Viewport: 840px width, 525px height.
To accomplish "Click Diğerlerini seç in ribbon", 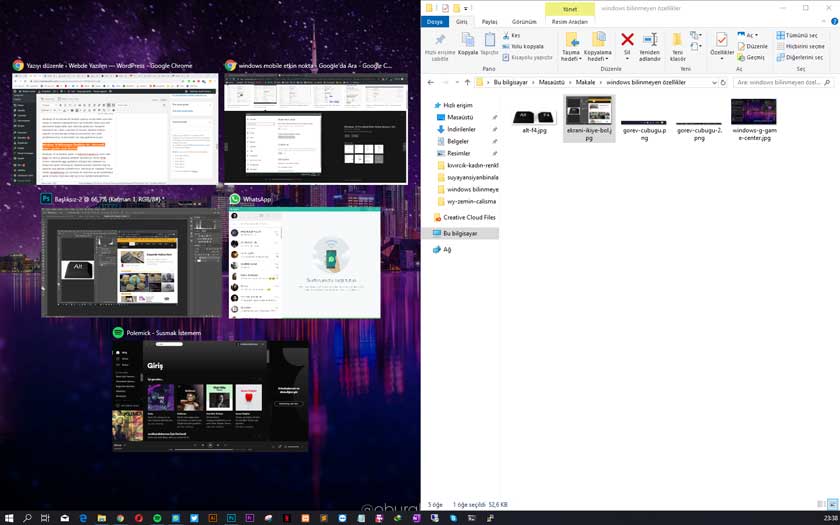I will click(x=799, y=57).
